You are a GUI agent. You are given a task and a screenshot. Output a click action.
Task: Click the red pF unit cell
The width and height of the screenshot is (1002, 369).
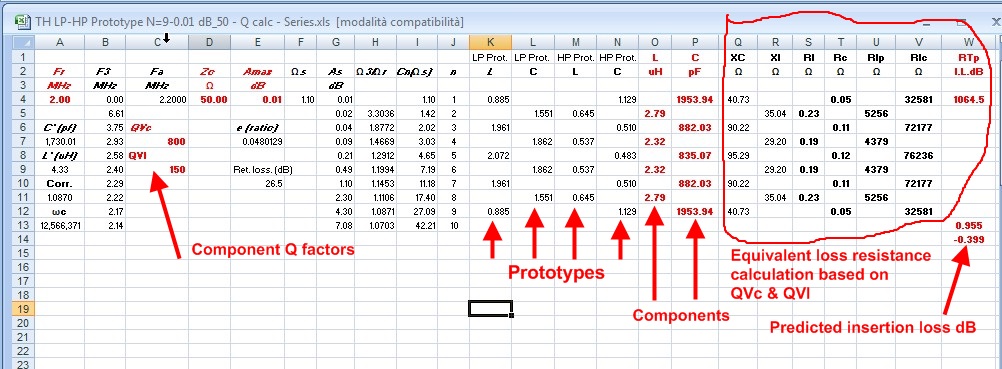pos(695,72)
